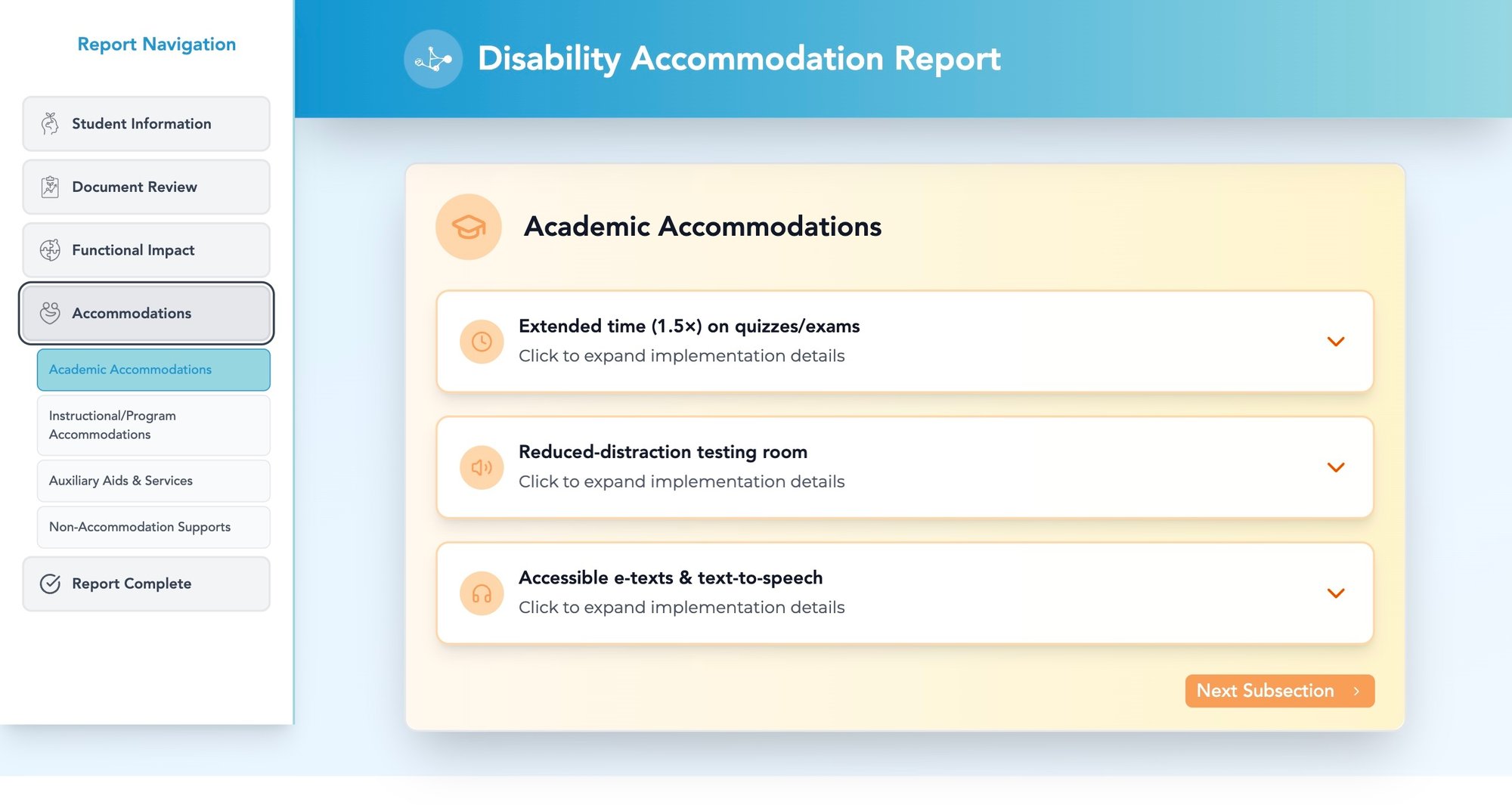Click the speaker icon for reduced-distraction room
Screen dimensions: 1512x805
tap(482, 467)
